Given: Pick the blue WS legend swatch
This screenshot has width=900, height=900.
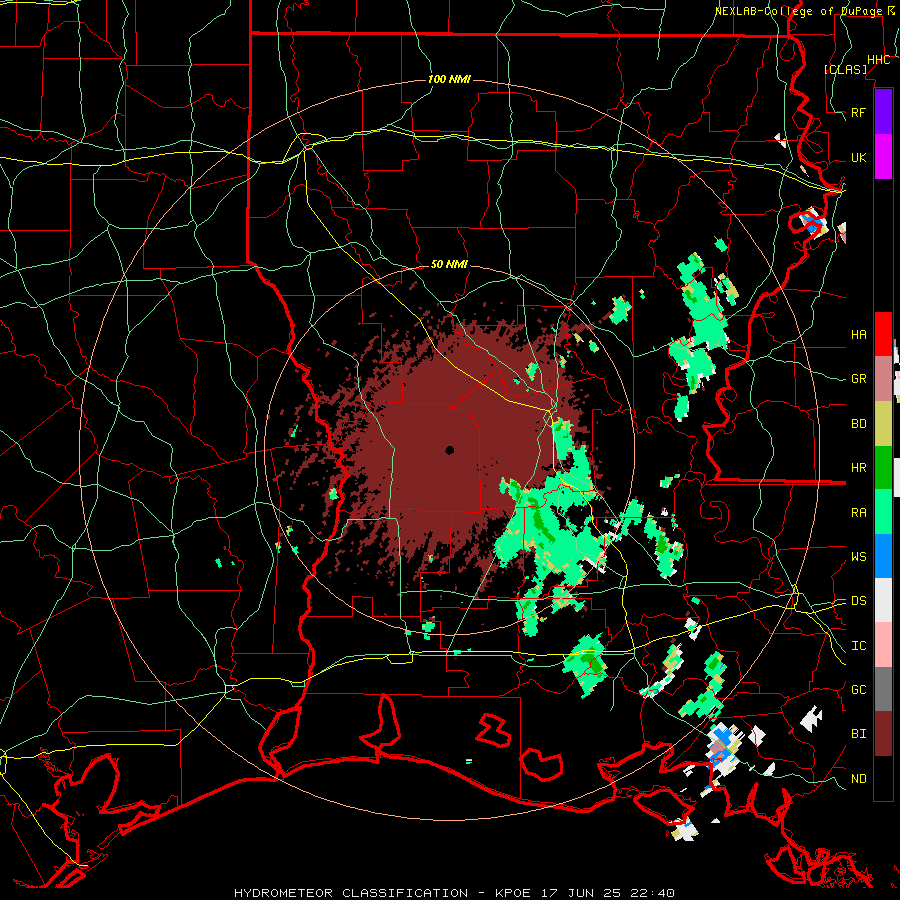Looking at the screenshot, I should pyautogui.click(x=883, y=556).
